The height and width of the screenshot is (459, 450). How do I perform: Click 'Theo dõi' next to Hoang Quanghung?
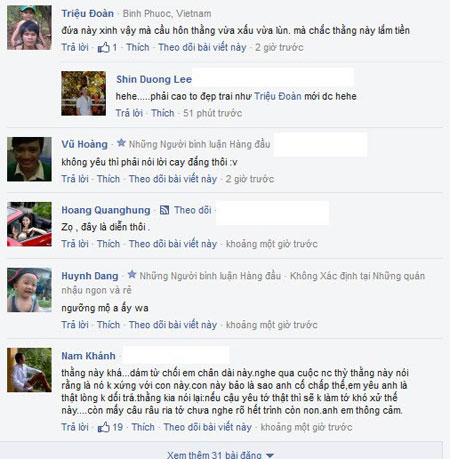click(x=193, y=210)
